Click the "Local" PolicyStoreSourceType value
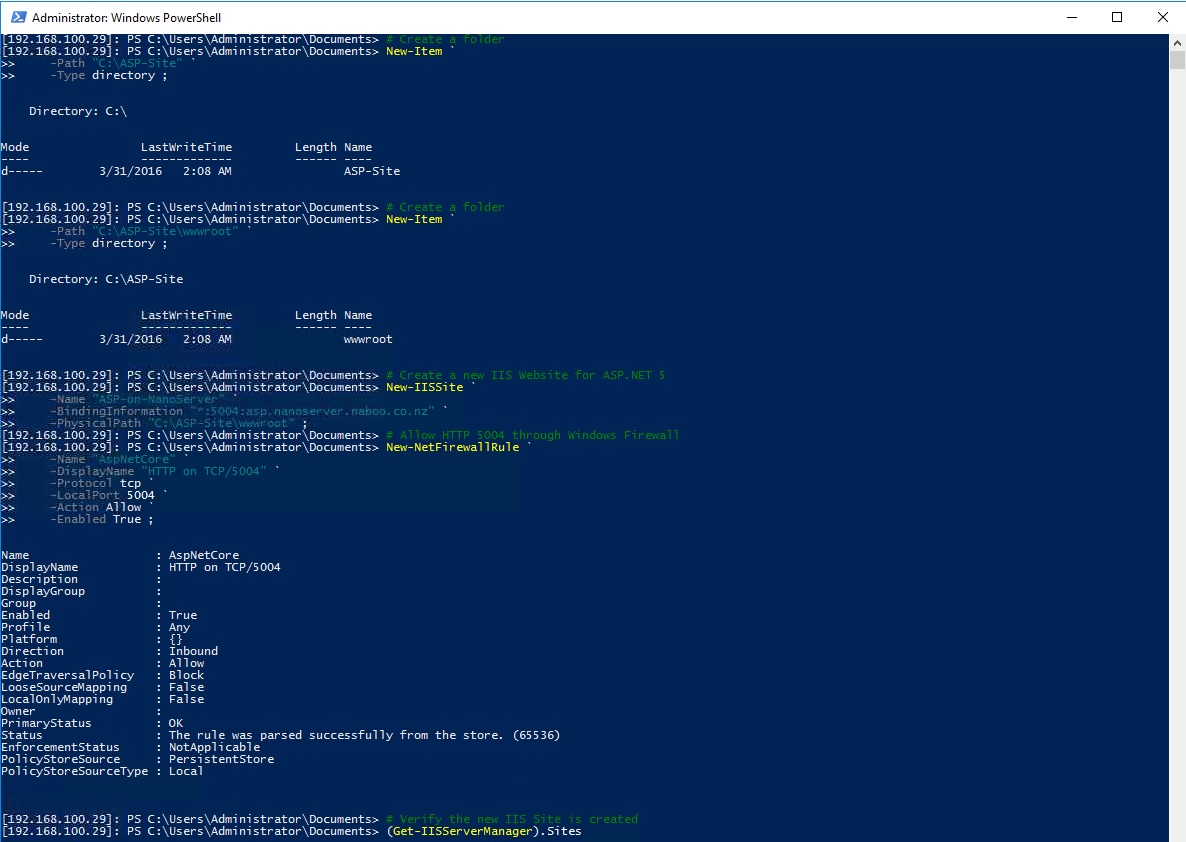 click(x=185, y=771)
